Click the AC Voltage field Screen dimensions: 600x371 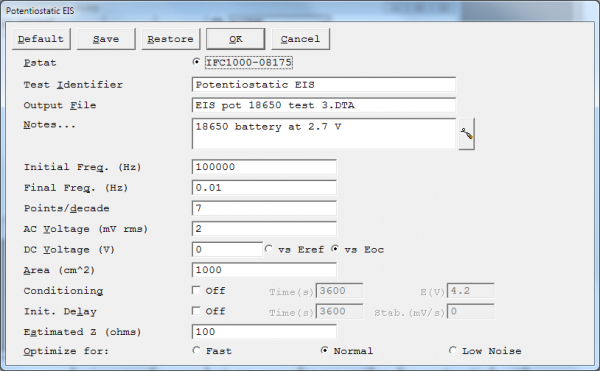coord(264,229)
